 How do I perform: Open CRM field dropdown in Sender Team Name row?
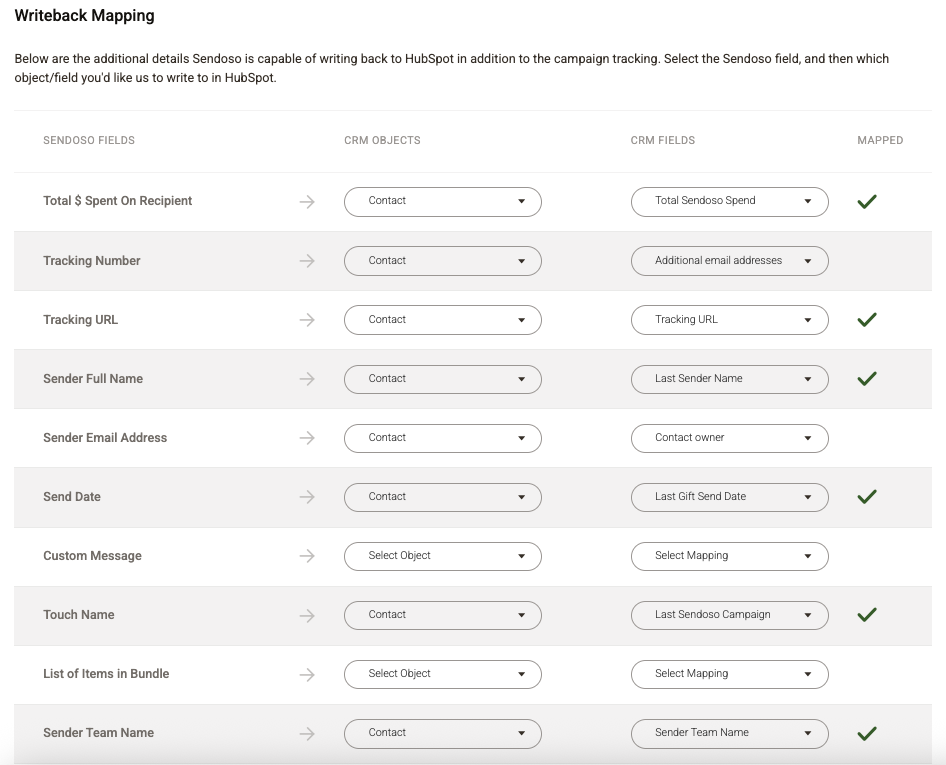coord(729,733)
